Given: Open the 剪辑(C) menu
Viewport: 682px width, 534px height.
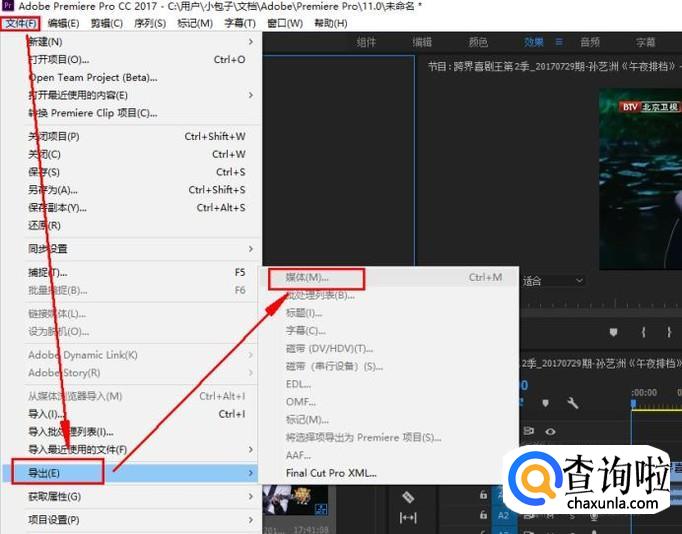Looking at the screenshot, I should (107, 23).
